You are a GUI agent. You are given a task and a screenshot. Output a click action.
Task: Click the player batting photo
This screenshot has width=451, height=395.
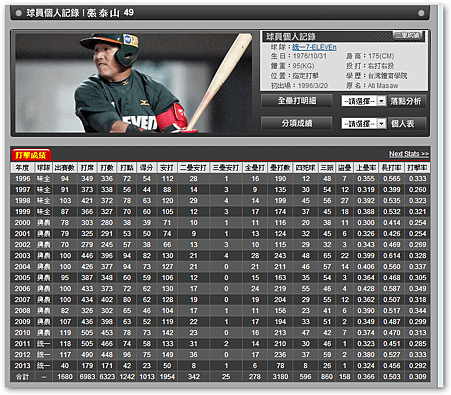click(x=133, y=83)
